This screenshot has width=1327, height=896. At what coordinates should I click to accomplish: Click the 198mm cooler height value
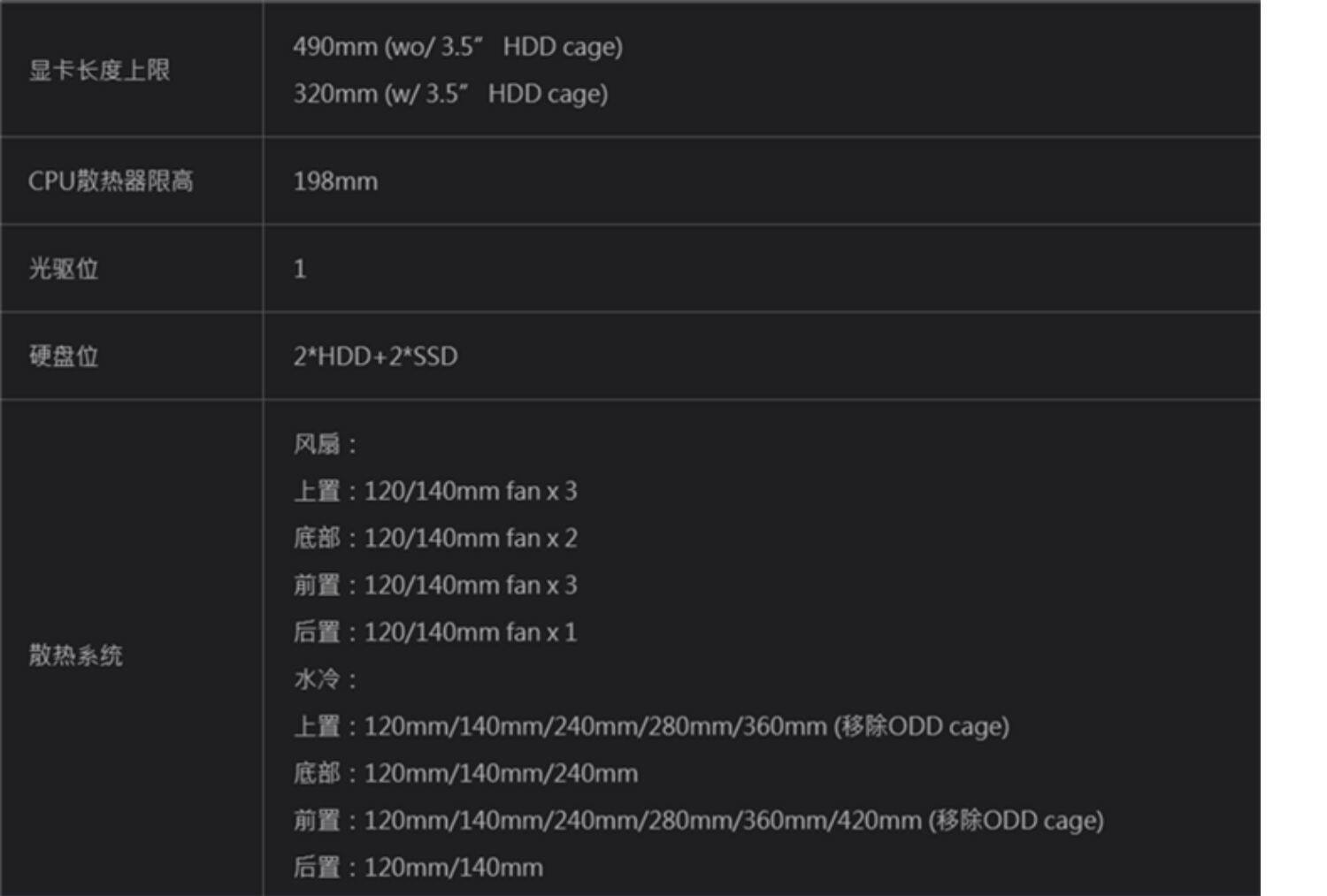335,181
